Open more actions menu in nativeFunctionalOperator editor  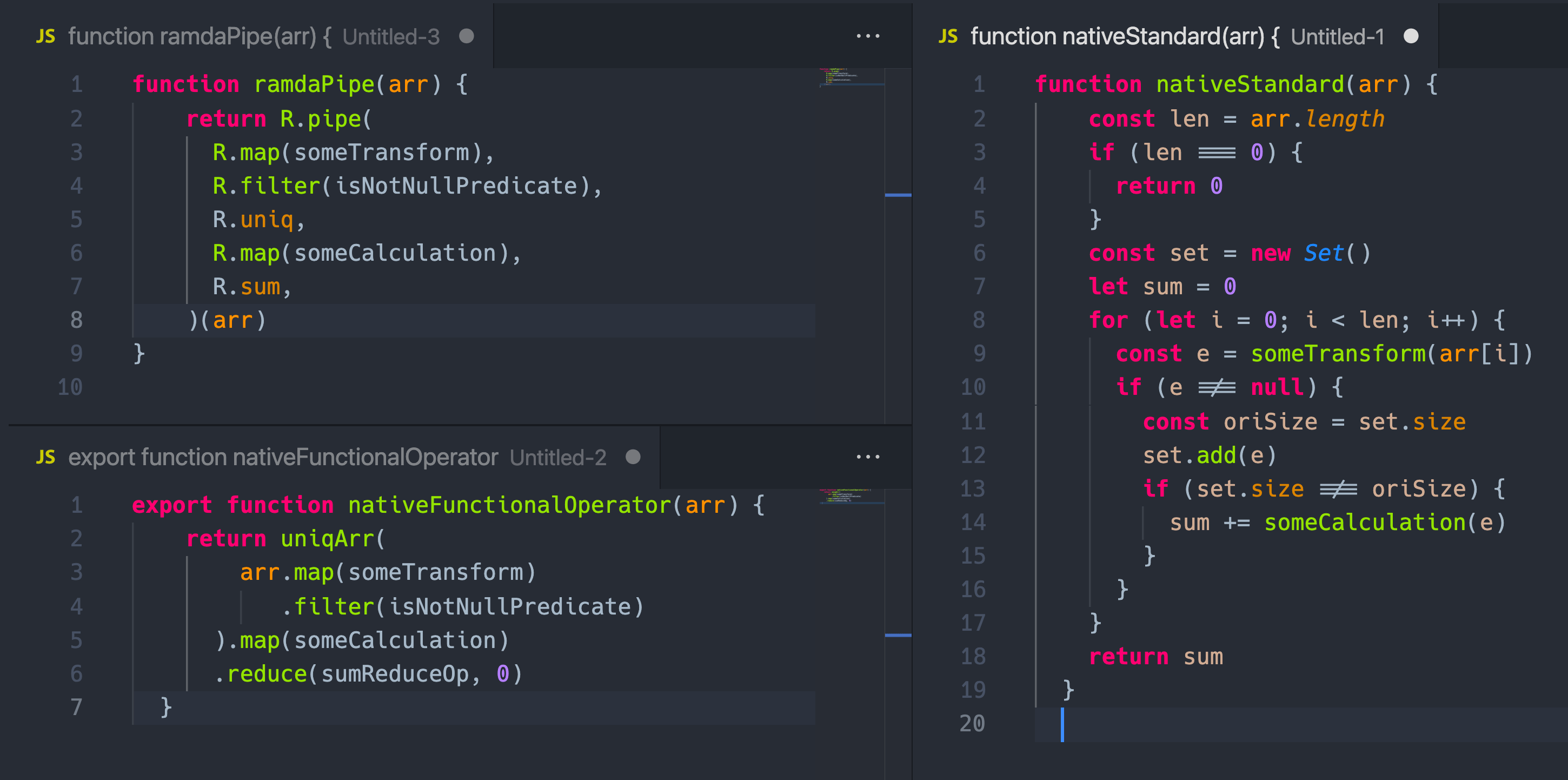click(x=867, y=456)
